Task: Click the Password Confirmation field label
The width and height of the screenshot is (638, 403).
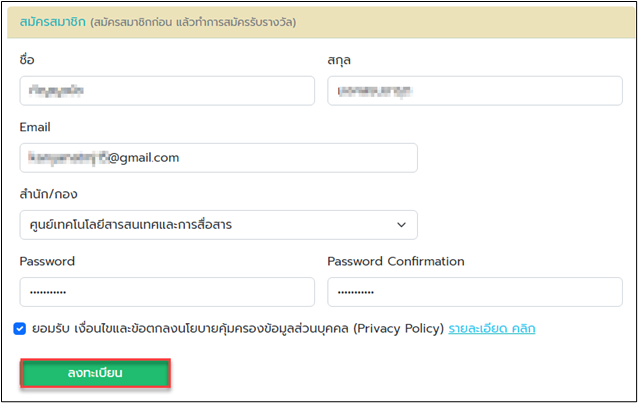Action: point(396,261)
